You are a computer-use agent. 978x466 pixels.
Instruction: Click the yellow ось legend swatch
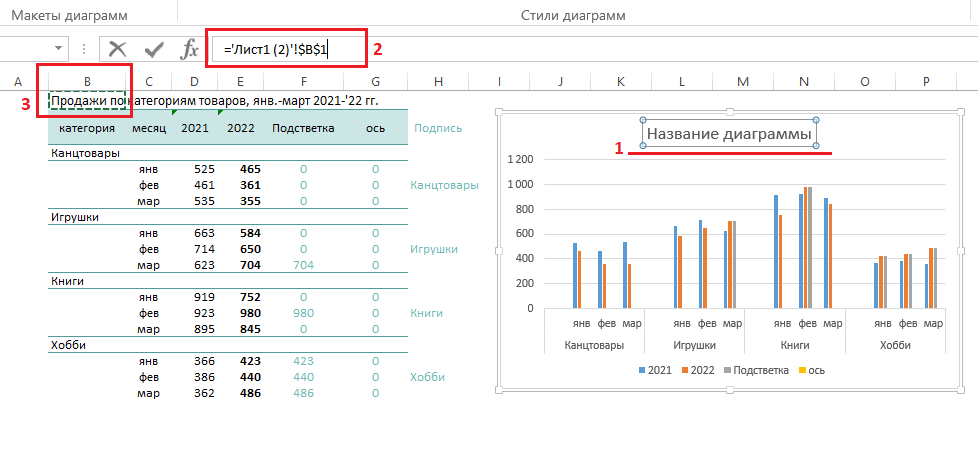tap(804, 370)
